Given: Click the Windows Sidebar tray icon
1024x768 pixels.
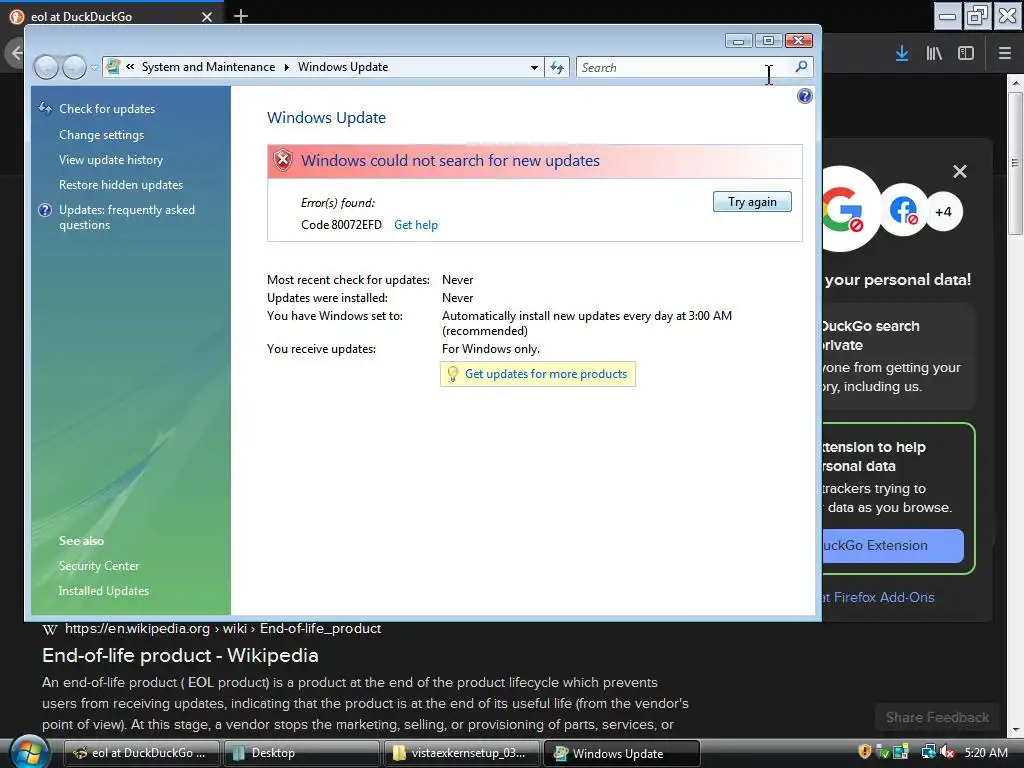Looking at the screenshot, I should (901, 752).
